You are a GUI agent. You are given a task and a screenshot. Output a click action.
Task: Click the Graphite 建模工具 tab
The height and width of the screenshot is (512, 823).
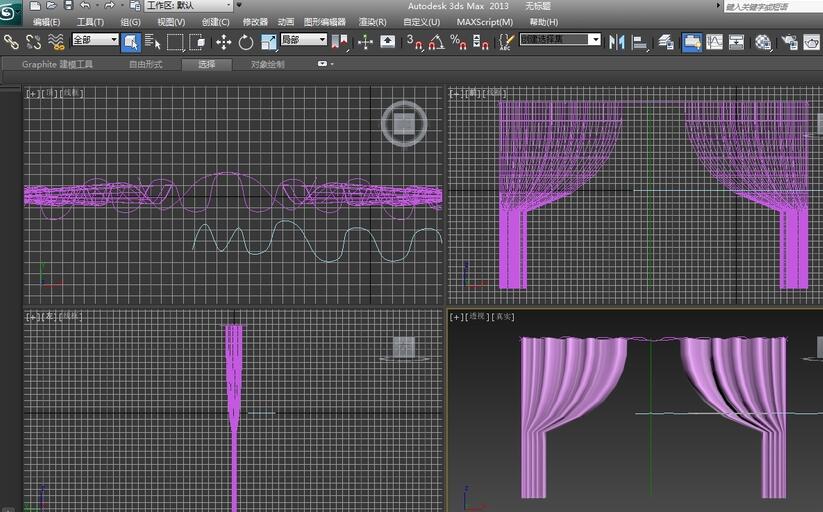point(57,64)
